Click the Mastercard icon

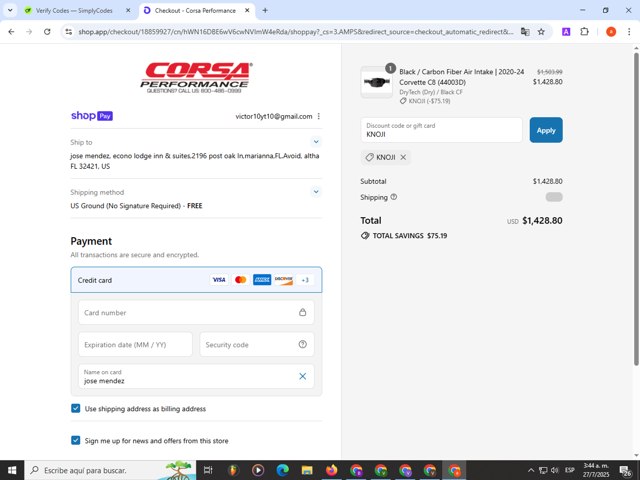click(x=240, y=280)
